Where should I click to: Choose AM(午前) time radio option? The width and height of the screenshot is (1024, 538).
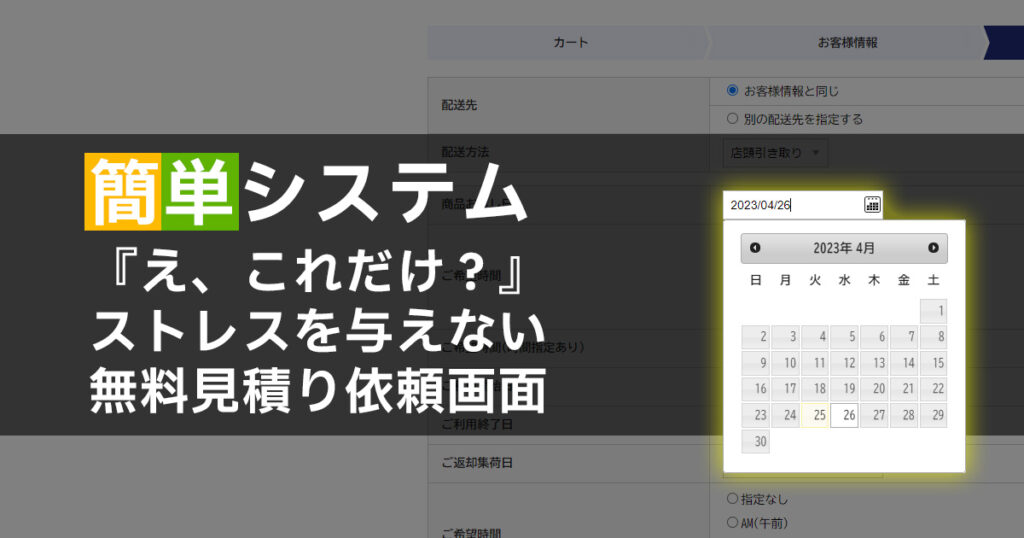[x=732, y=522]
